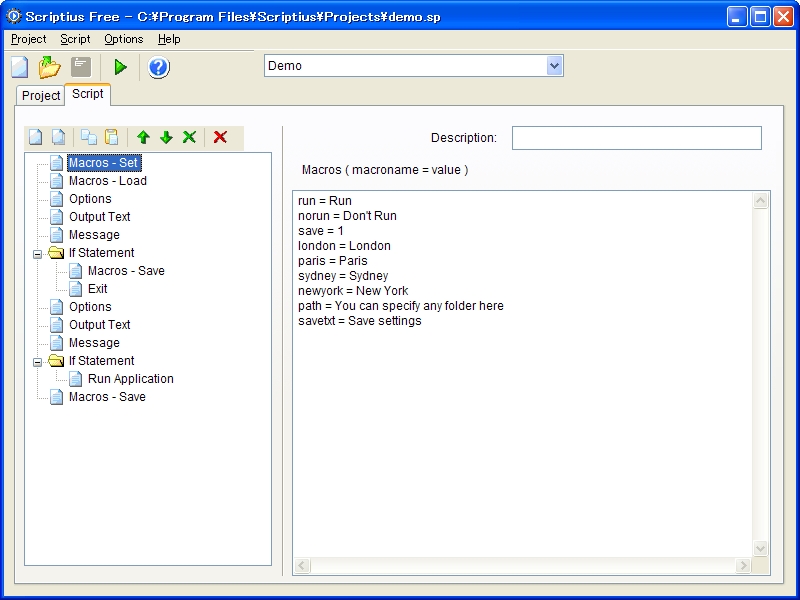Click the Exit item document icon

click(76, 289)
